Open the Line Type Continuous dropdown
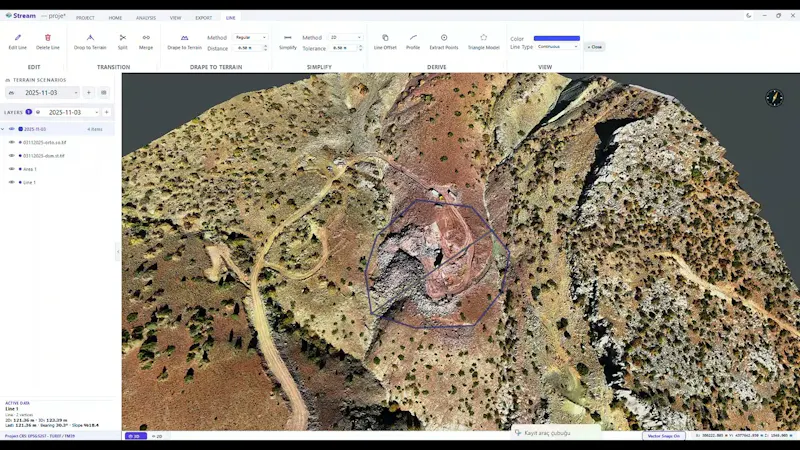 coord(557,47)
